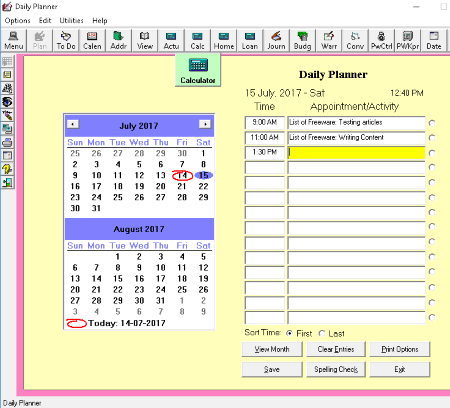Click the binoculars sidebar icon
The height and width of the screenshot is (408, 450).
point(7,88)
